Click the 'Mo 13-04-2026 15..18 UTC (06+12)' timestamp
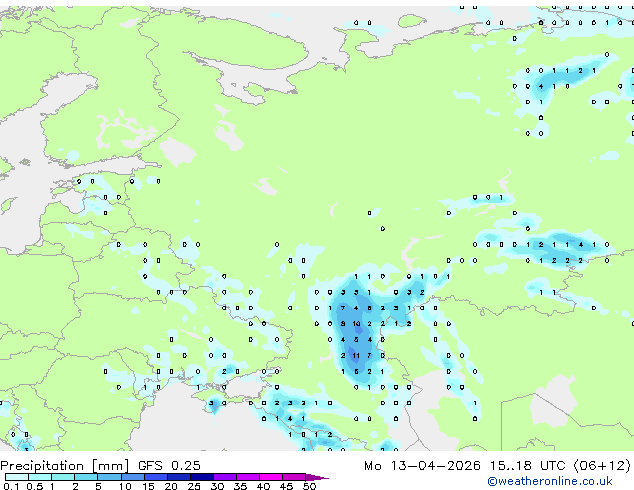The image size is (634, 490). tap(497, 466)
